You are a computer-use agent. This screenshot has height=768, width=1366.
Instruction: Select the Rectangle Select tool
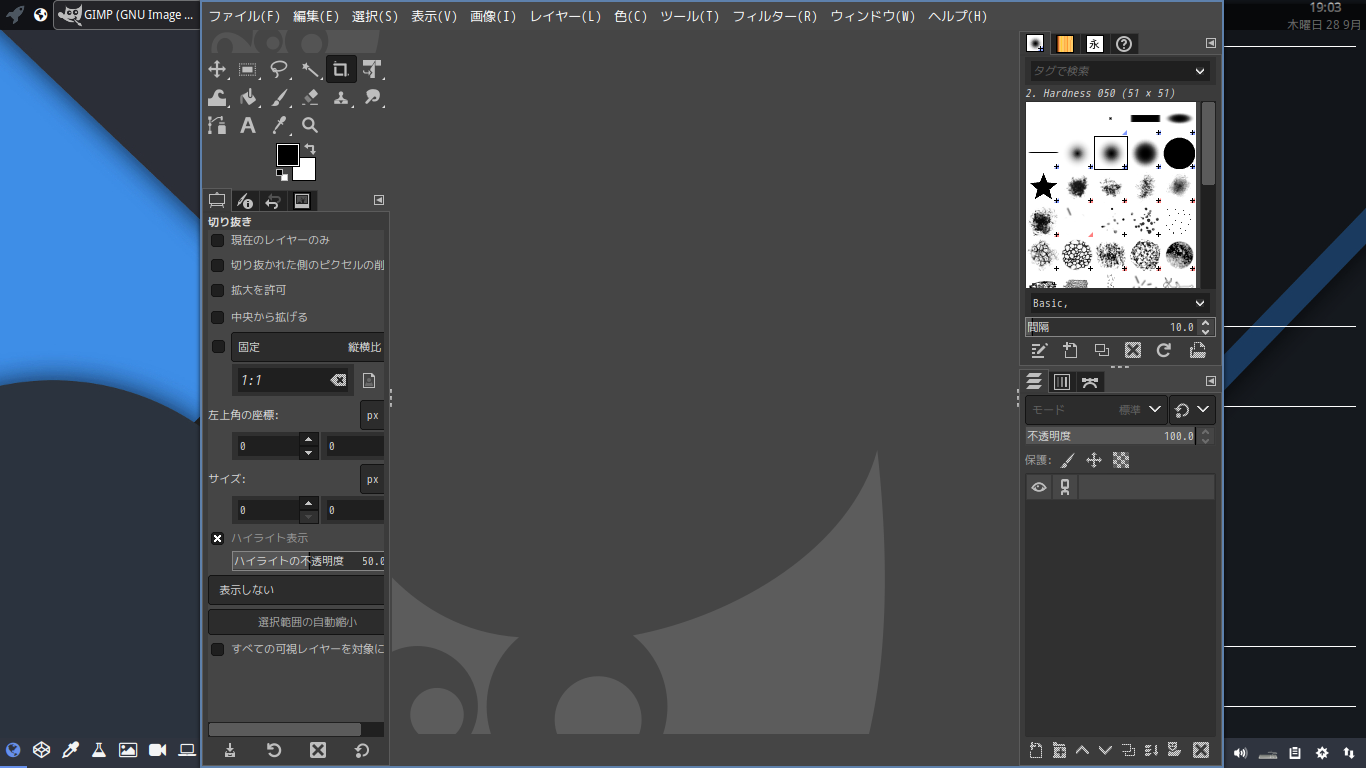pyautogui.click(x=248, y=69)
